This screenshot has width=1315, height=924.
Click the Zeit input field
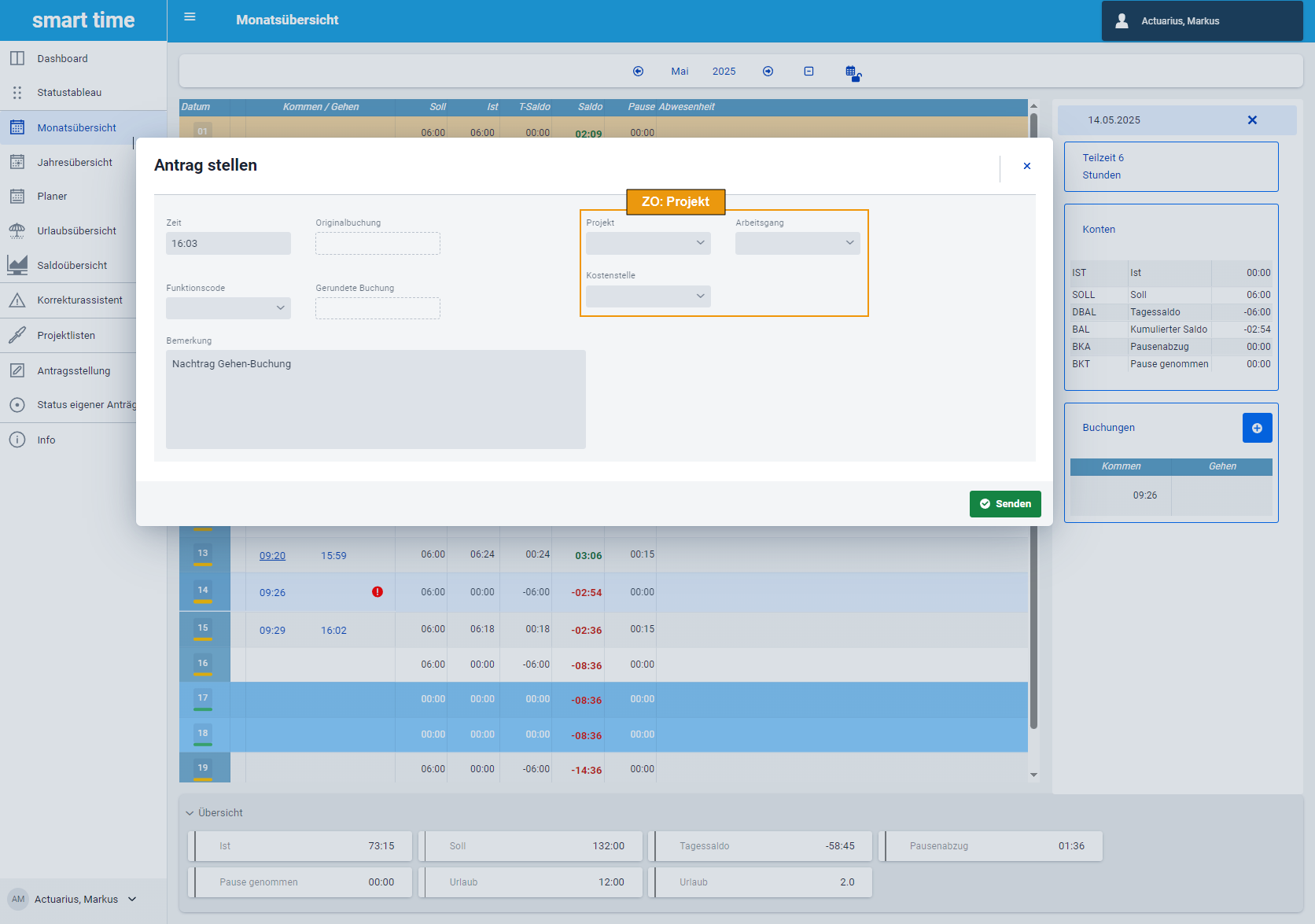click(x=228, y=244)
